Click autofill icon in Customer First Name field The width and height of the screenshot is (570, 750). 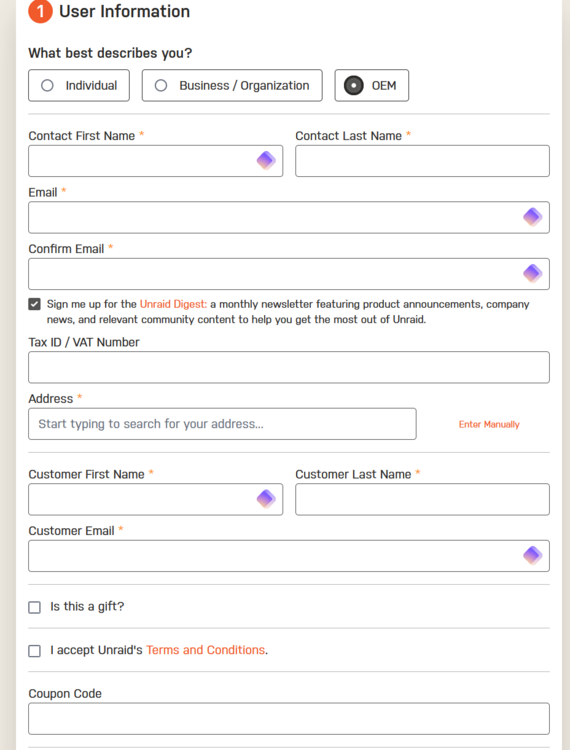266,499
